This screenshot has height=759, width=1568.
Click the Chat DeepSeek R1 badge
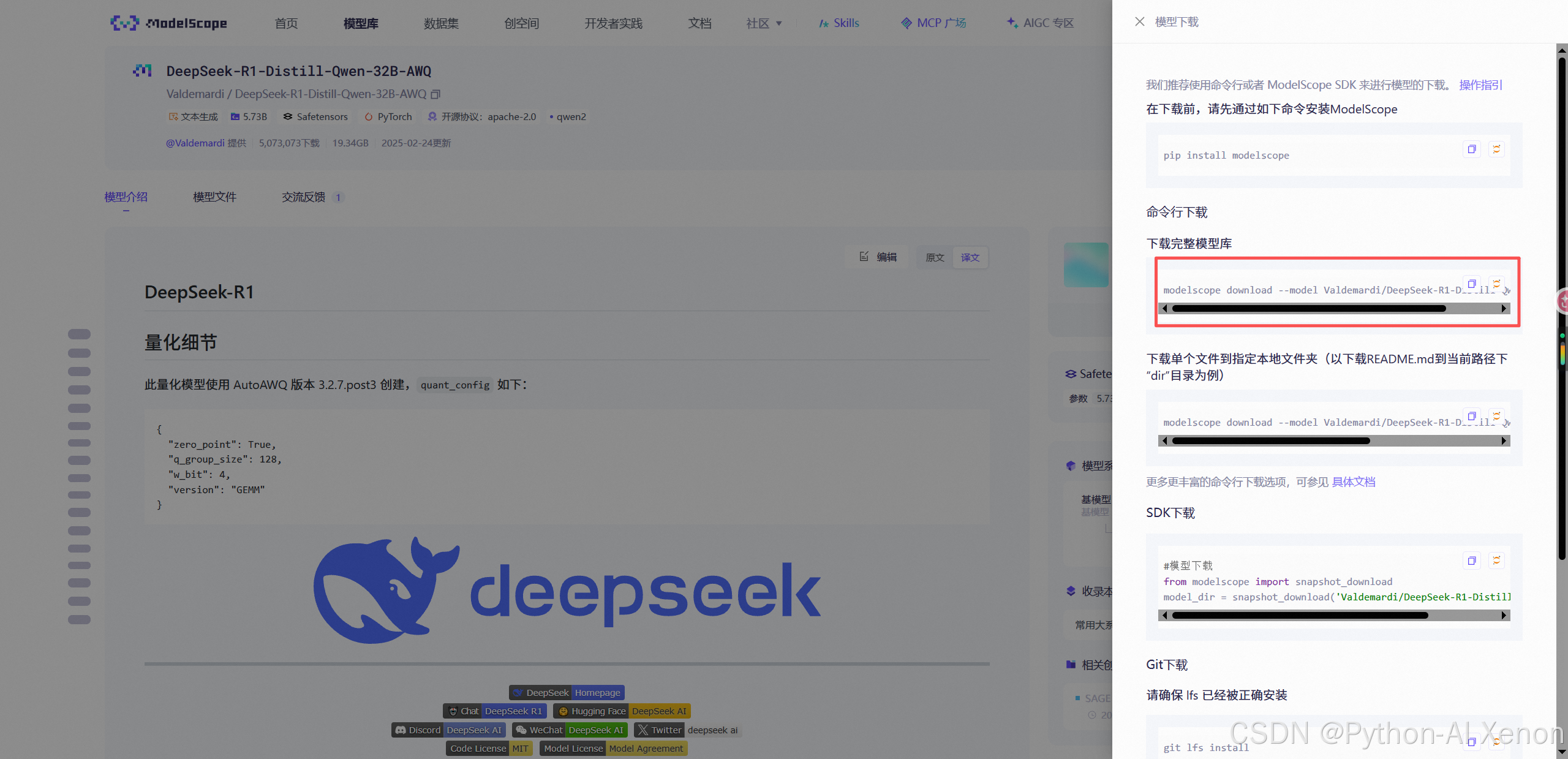click(x=495, y=711)
